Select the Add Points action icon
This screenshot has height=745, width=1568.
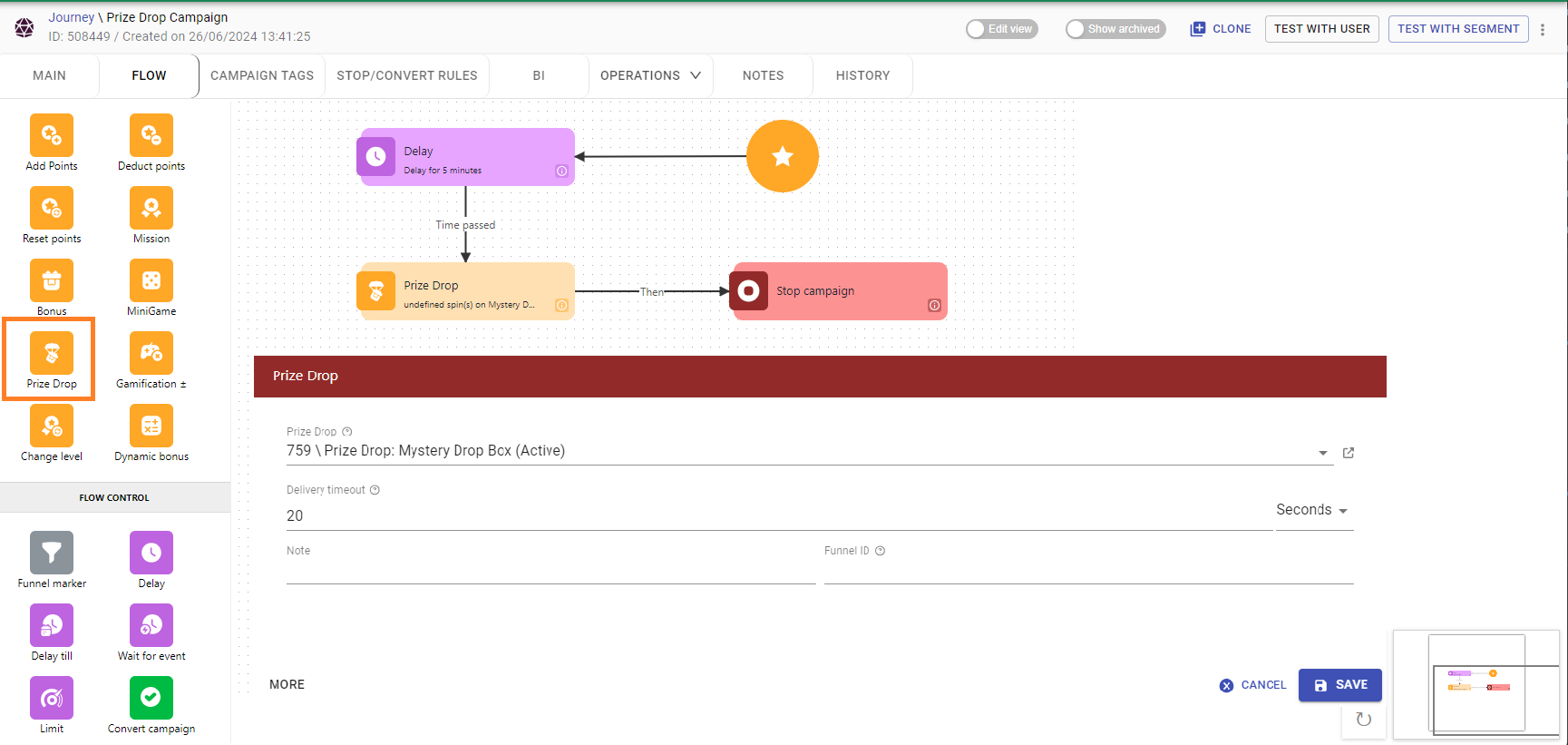[x=52, y=136]
